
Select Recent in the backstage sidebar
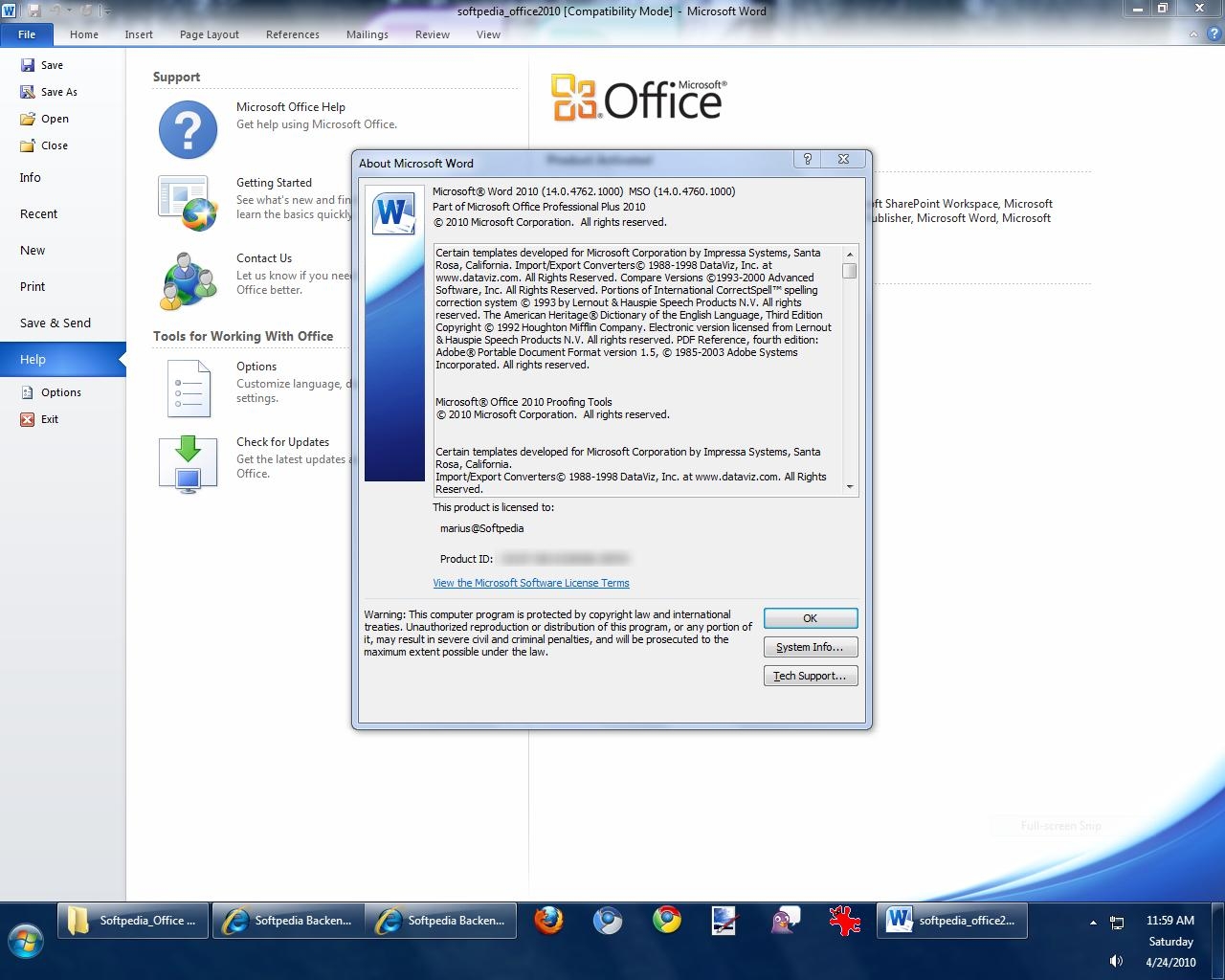click(x=63, y=214)
